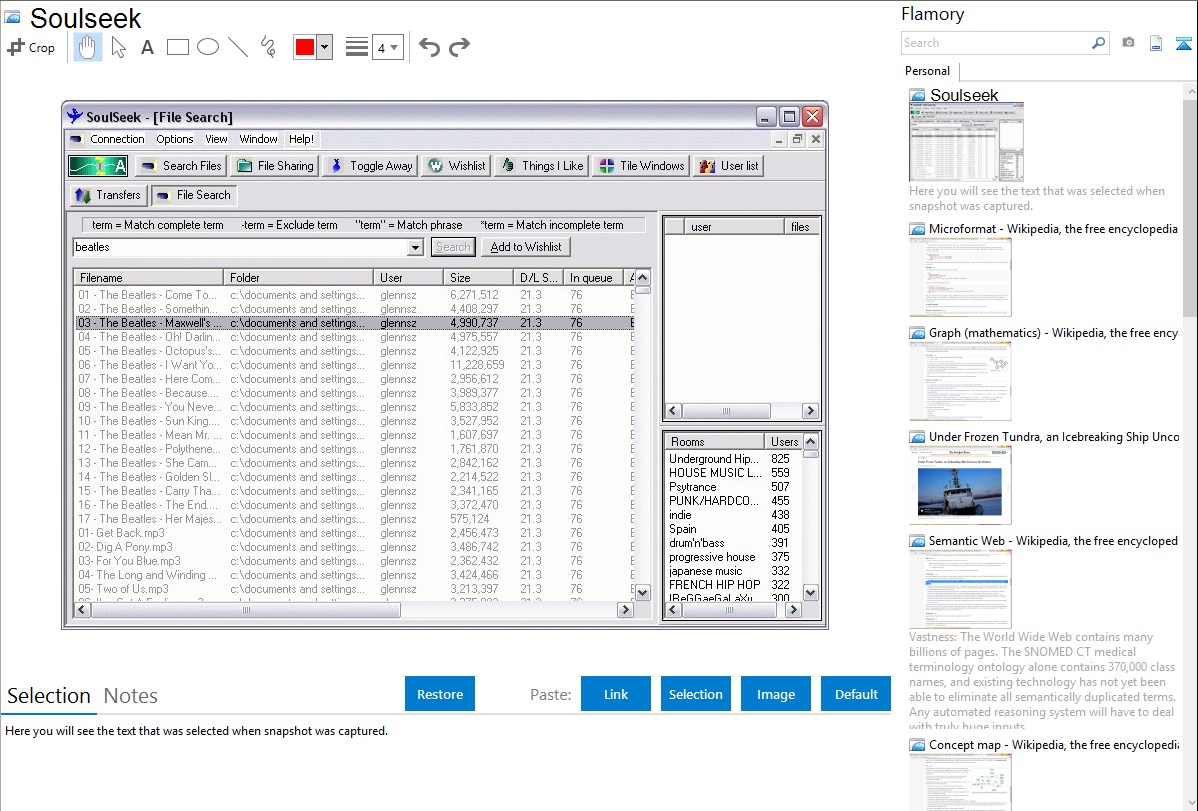Viewport: 1198px width, 811px height.
Task: Open the View menu
Action: coord(216,139)
